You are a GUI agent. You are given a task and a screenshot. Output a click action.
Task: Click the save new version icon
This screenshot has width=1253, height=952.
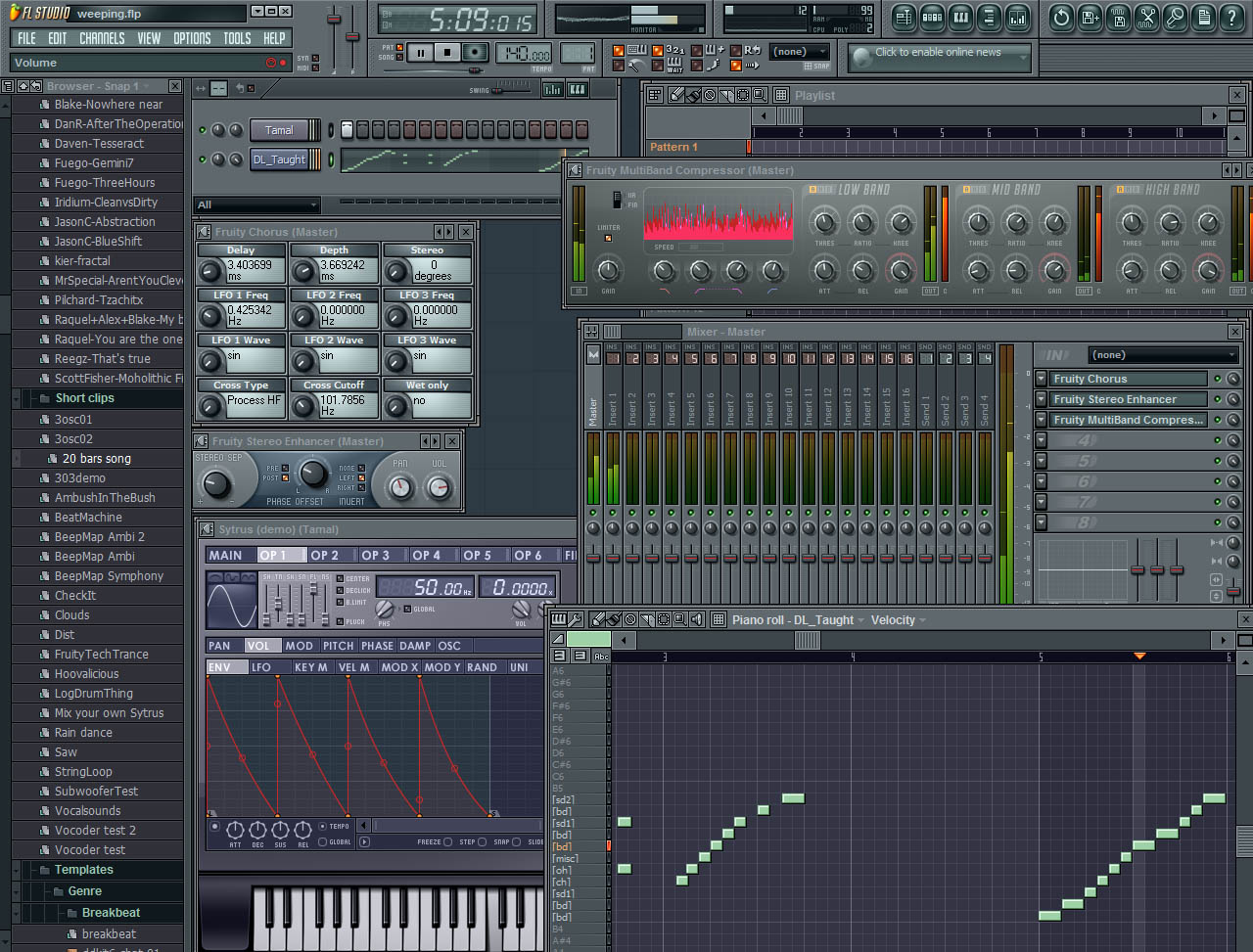[x=1090, y=17]
